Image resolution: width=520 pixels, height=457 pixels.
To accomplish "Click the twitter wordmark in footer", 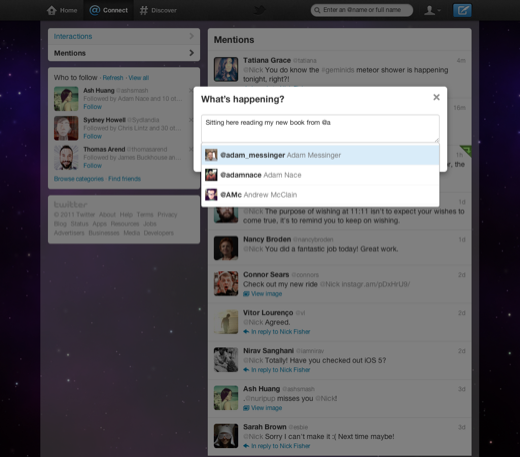I will [70, 204].
